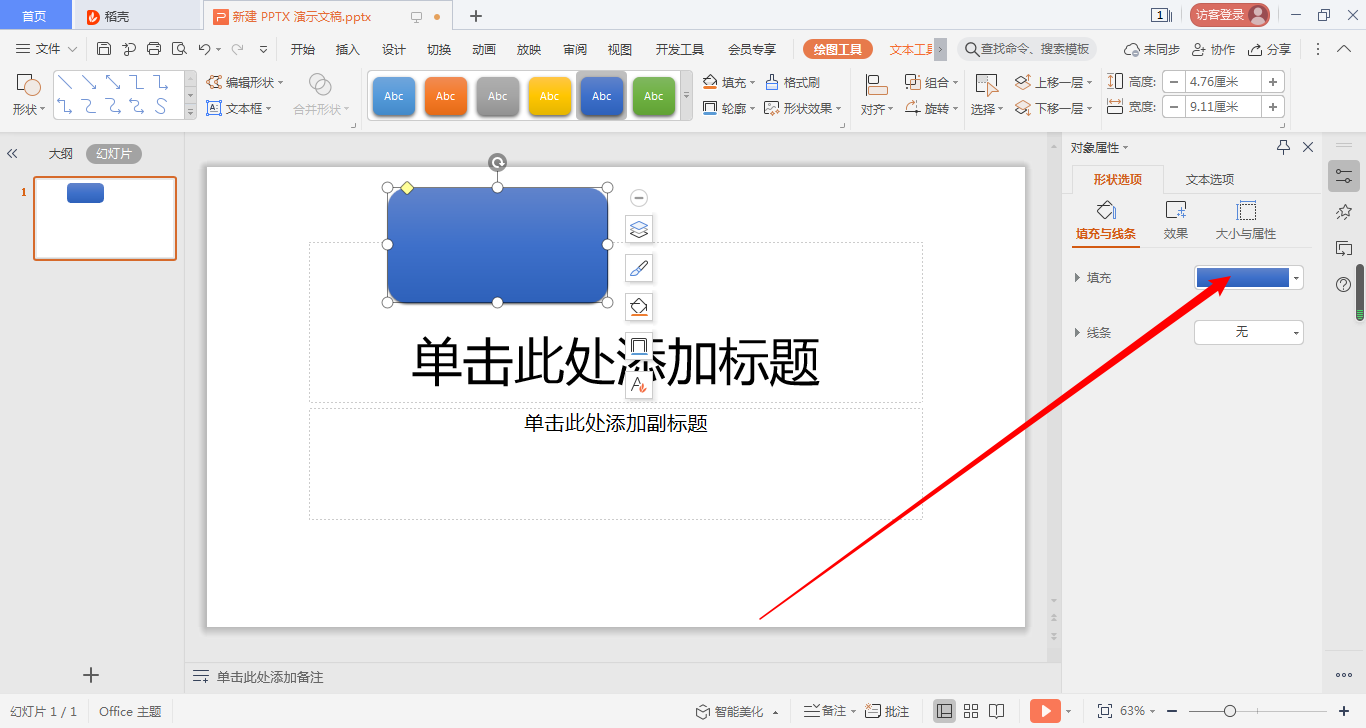Open the 线条 (Line) 无 dropdown in panel
This screenshot has width=1366, height=728.
pos(1249,332)
